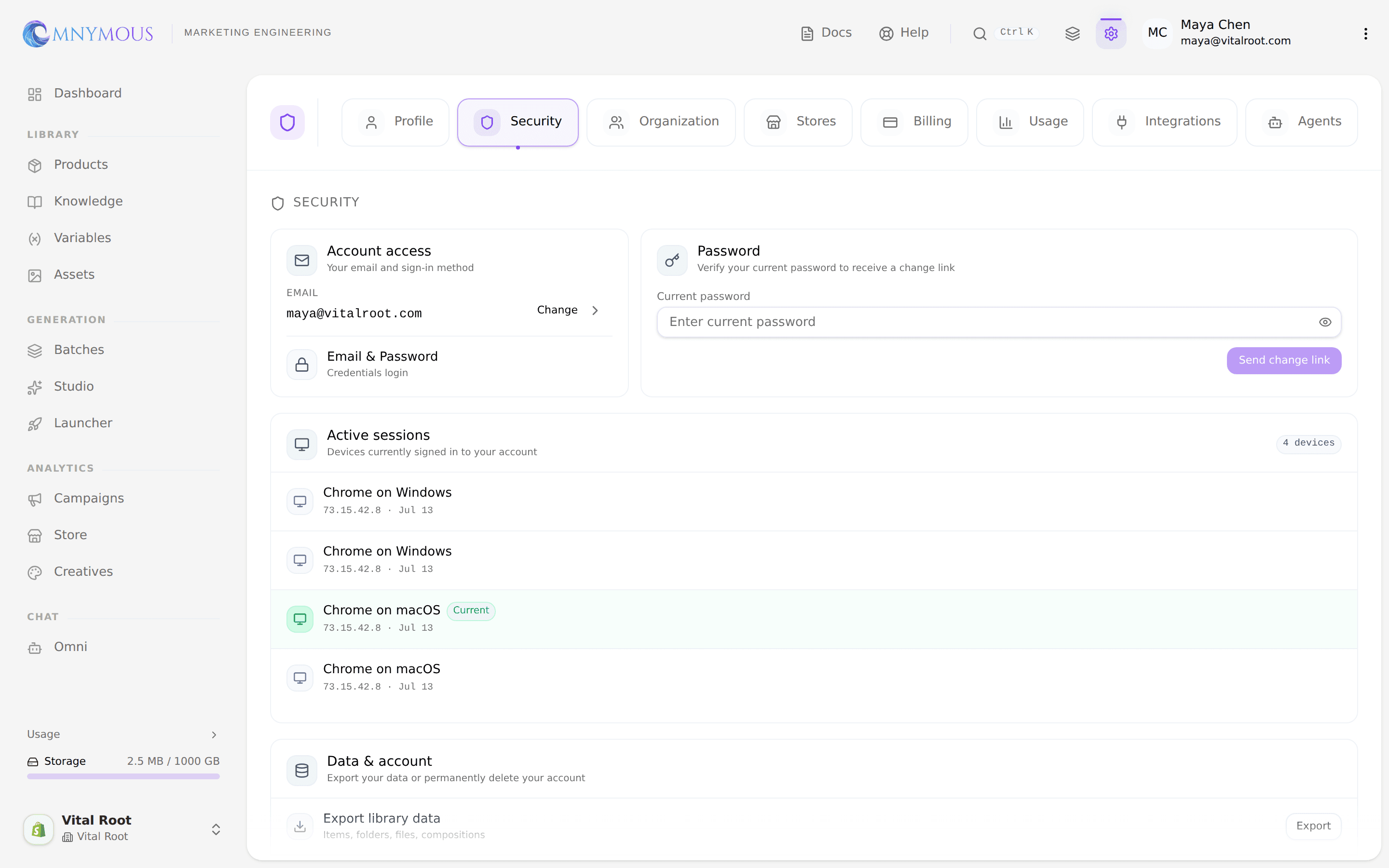
Task: Click the 4 devices badge
Action: [1308, 443]
